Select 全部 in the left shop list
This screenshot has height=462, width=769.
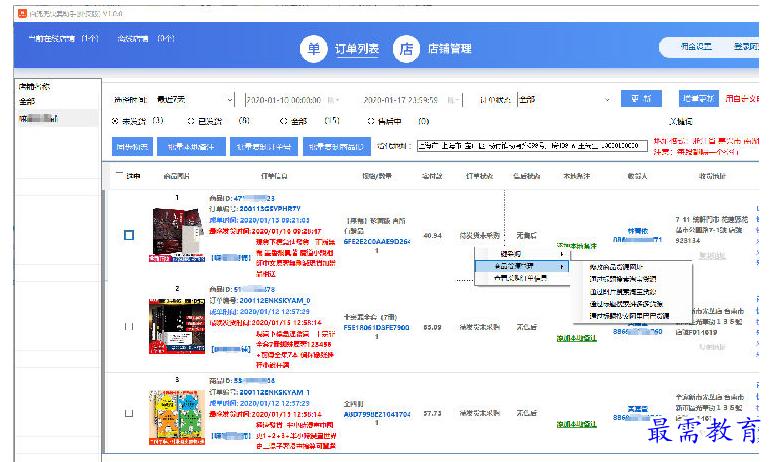click(27, 101)
